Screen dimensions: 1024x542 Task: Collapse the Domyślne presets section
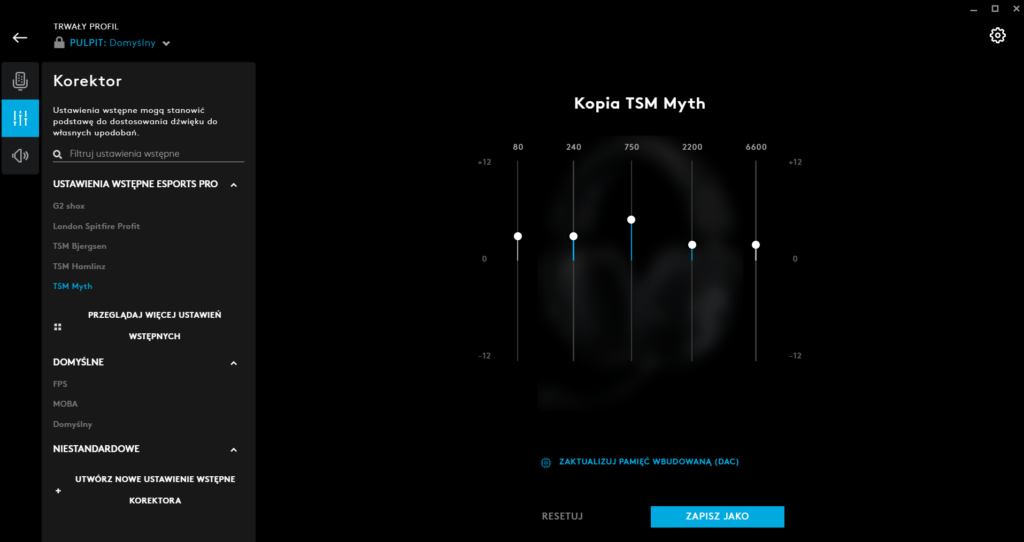point(233,362)
